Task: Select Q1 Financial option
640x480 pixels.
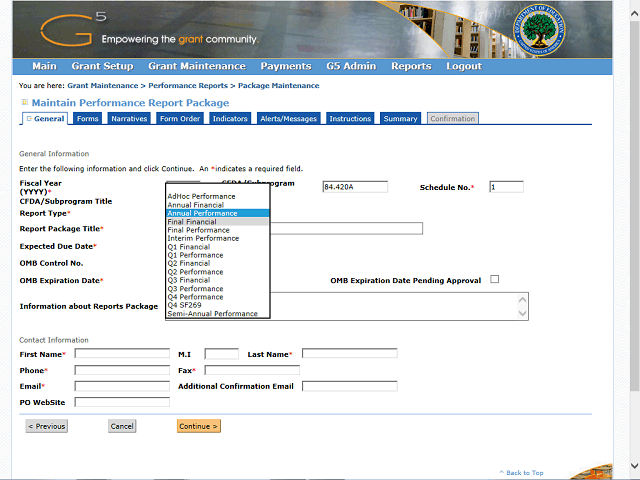Action: 218,247
